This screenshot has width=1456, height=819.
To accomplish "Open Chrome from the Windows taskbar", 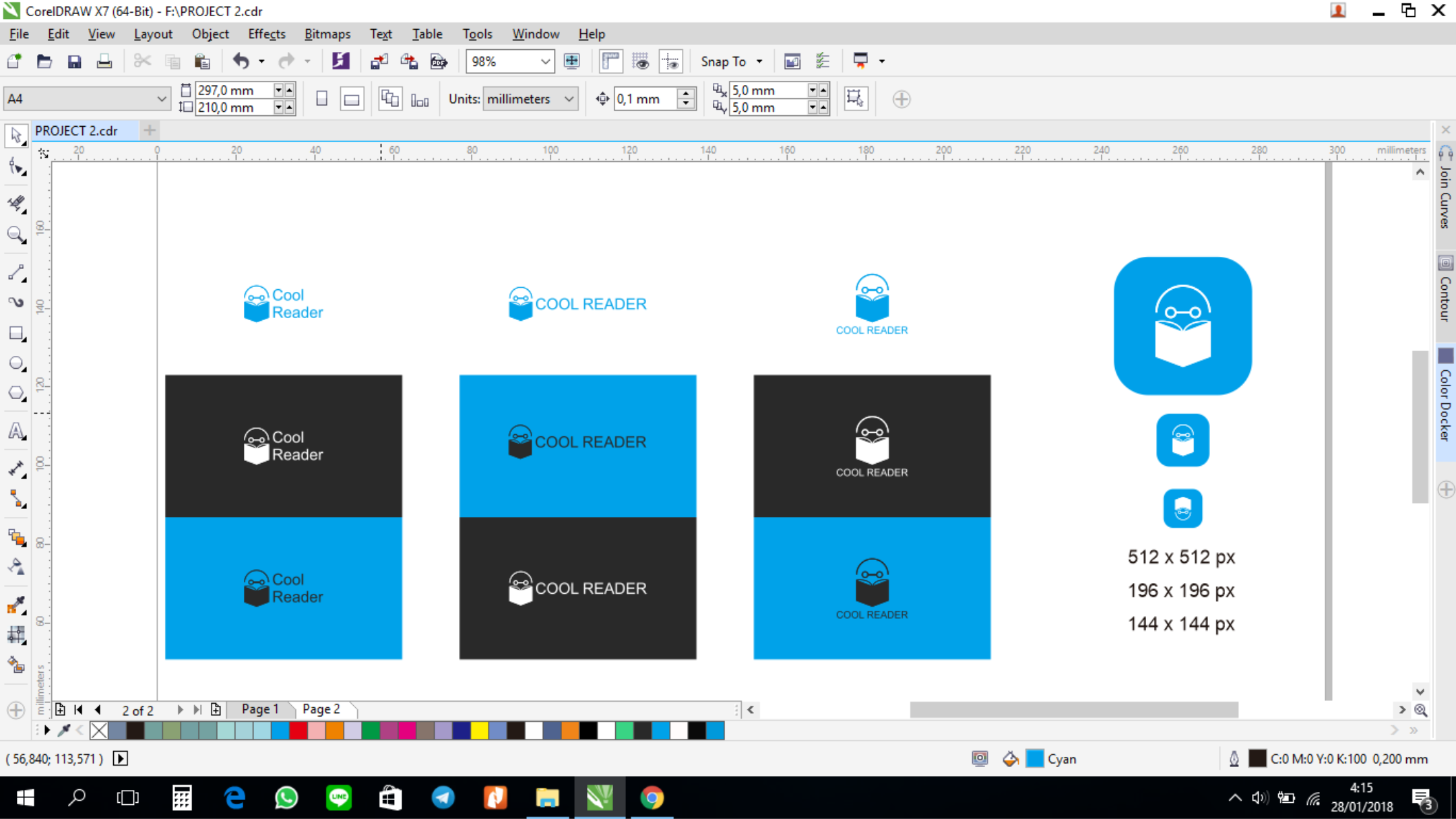I will (x=652, y=798).
